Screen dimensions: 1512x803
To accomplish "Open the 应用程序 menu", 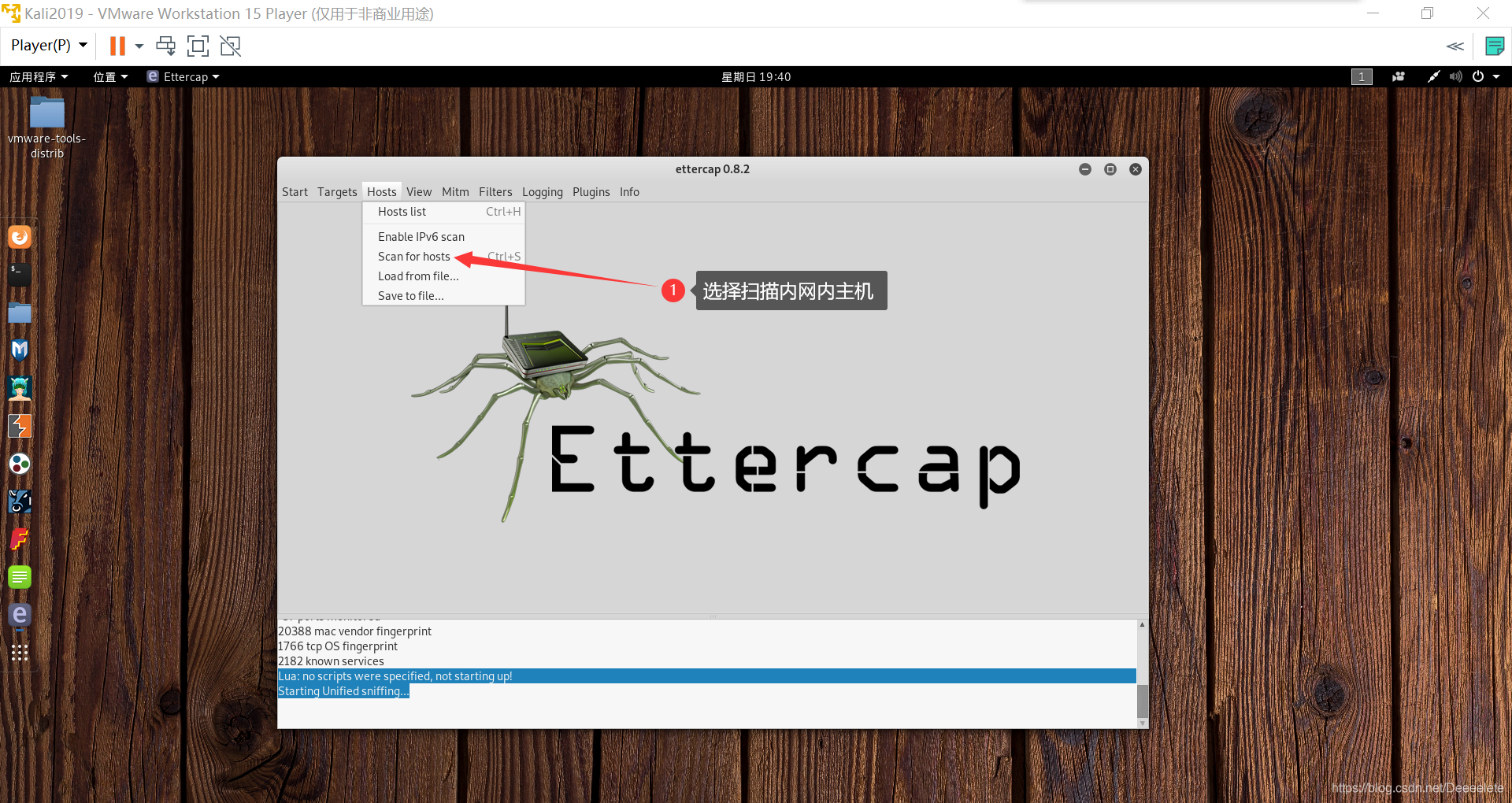I will click(39, 76).
